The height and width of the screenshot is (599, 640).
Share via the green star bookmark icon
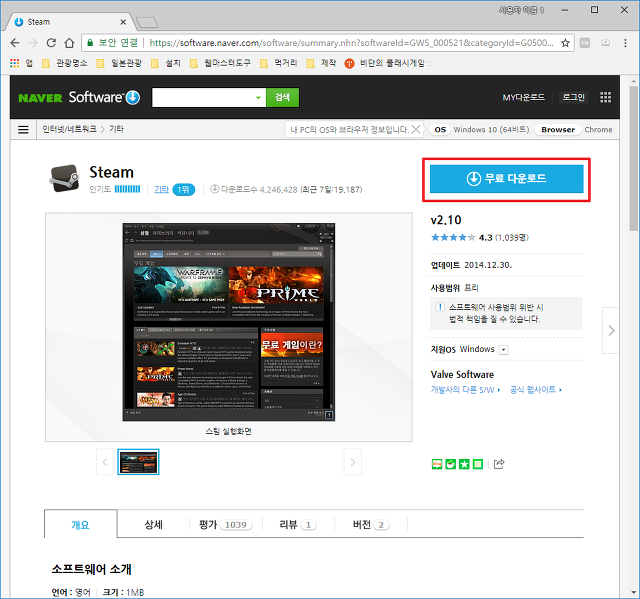[464, 464]
